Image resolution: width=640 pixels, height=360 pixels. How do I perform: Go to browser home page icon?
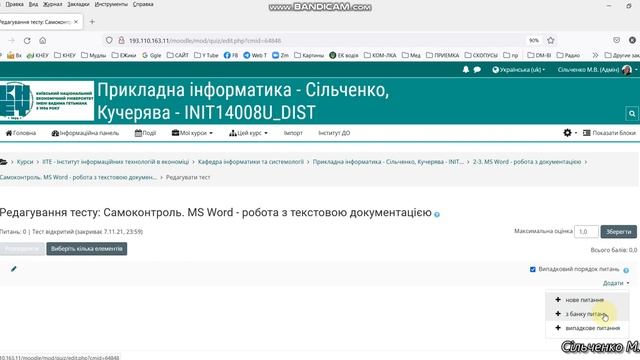pyautogui.click(x=42, y=40)
